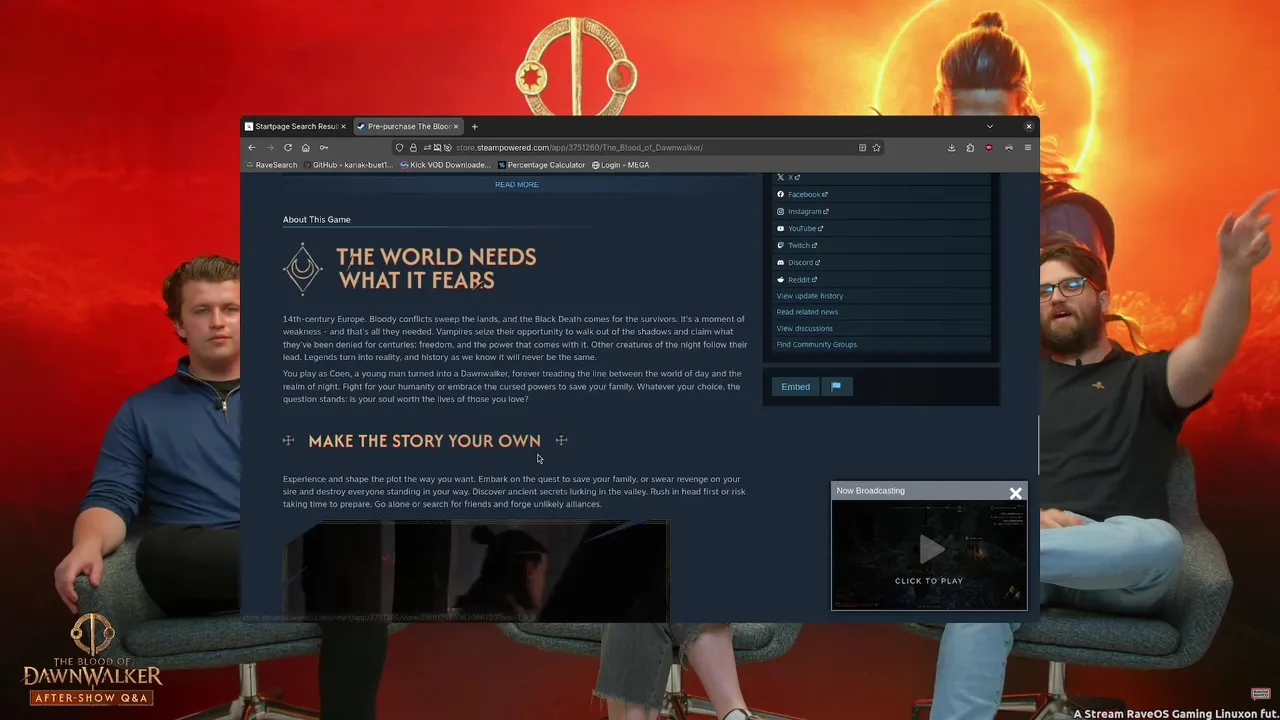Click the game video thumbnail below story text
Screen dimensions: 1280x720
(476, 571)
